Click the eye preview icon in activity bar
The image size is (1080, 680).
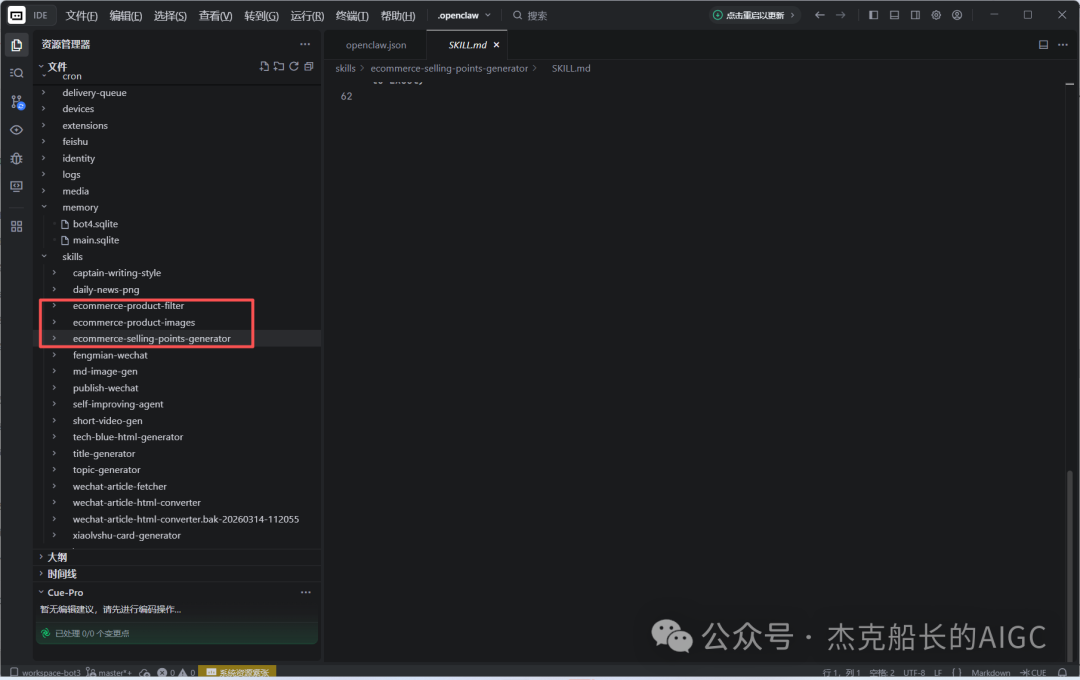pos(17,130)
